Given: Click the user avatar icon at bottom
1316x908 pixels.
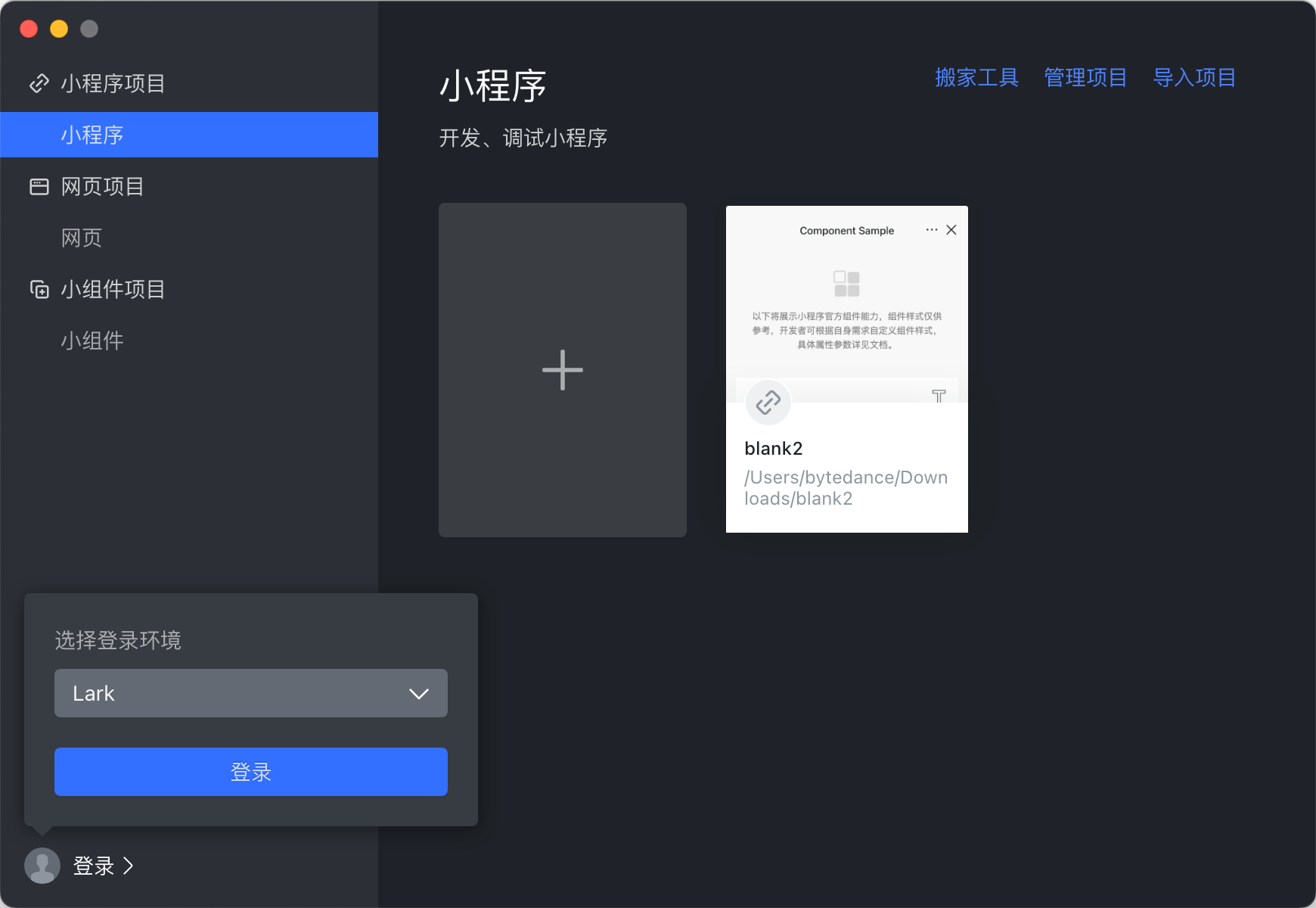Looking at the screenshot, I should [42, 866].
